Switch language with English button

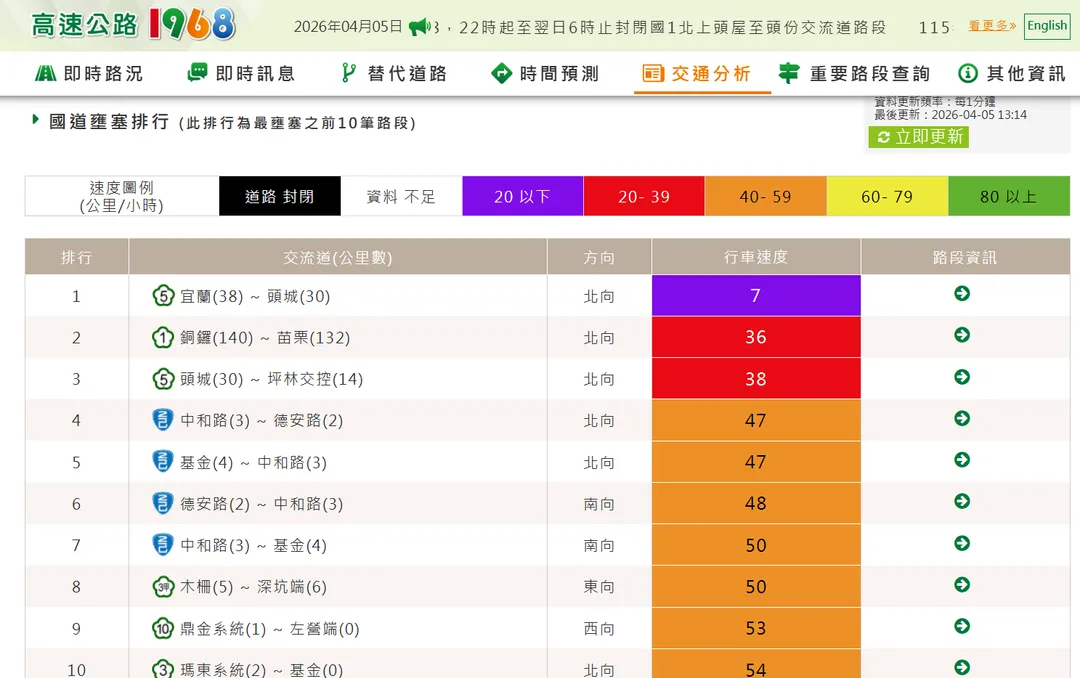pyautogui.click(x=1047, y=26)
